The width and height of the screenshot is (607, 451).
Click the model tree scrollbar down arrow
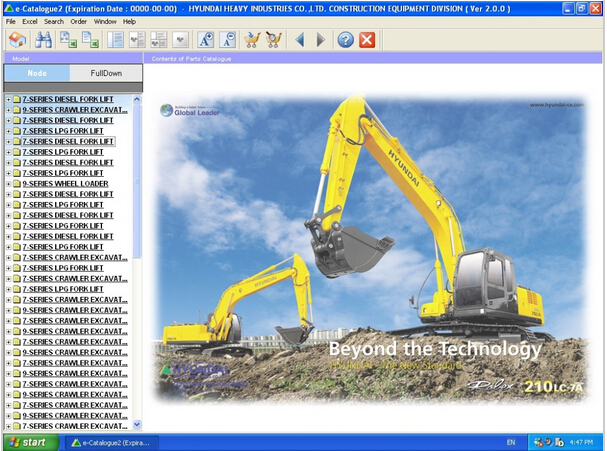click(x=137, y=425)
